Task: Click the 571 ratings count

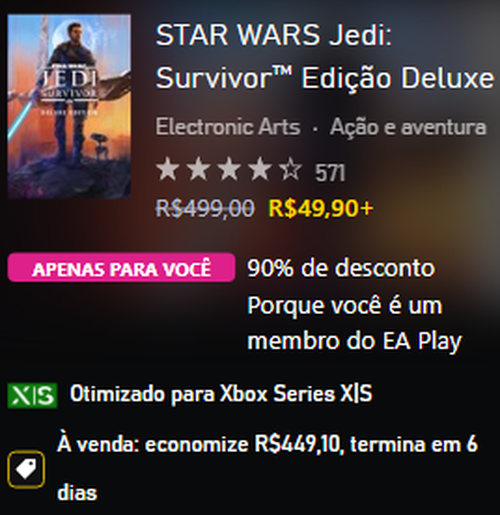Action: [x=330, y=173]
